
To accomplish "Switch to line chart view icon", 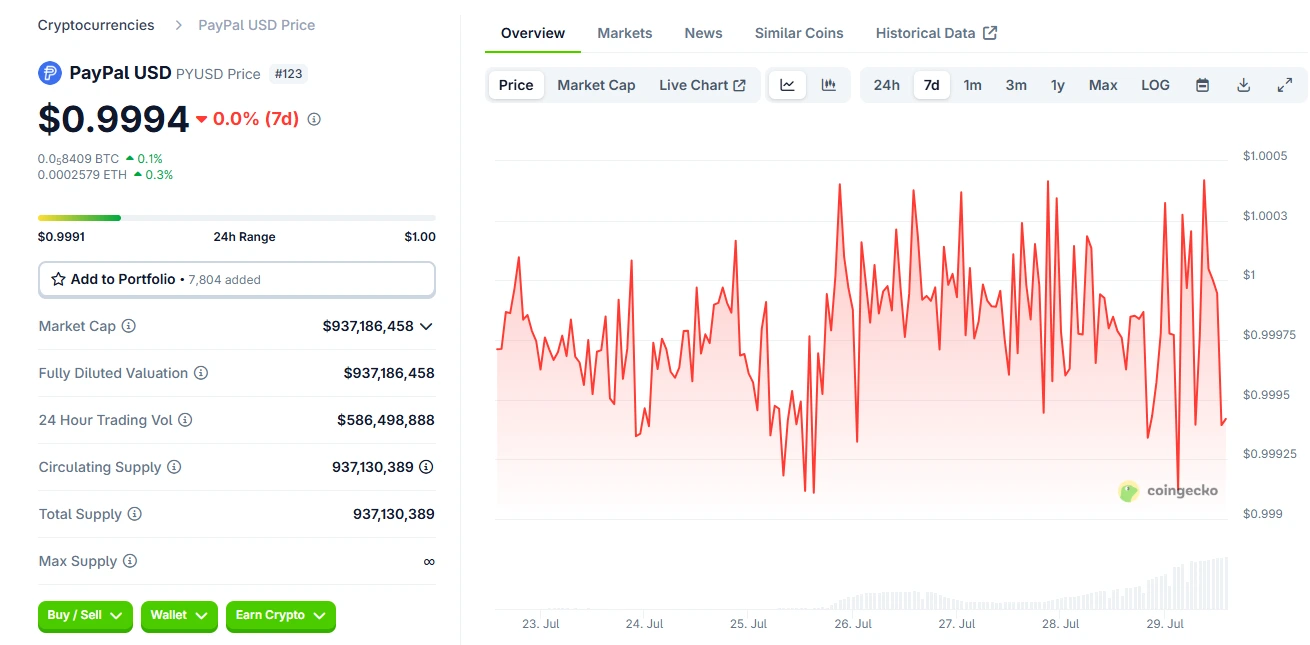I will [x=787, y=85].
